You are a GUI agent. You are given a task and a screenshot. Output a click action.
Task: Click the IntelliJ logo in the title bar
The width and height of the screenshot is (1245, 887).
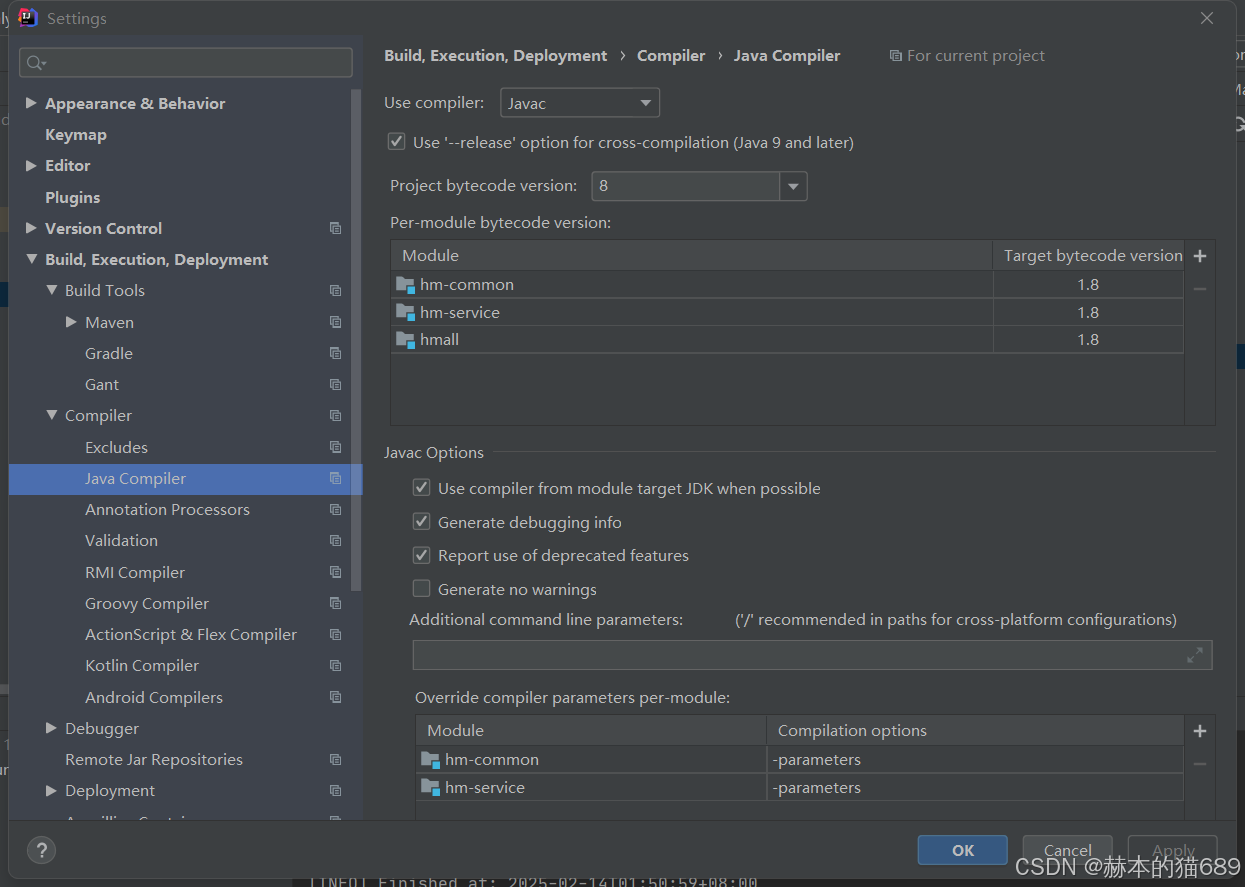[x=28, y=18]
